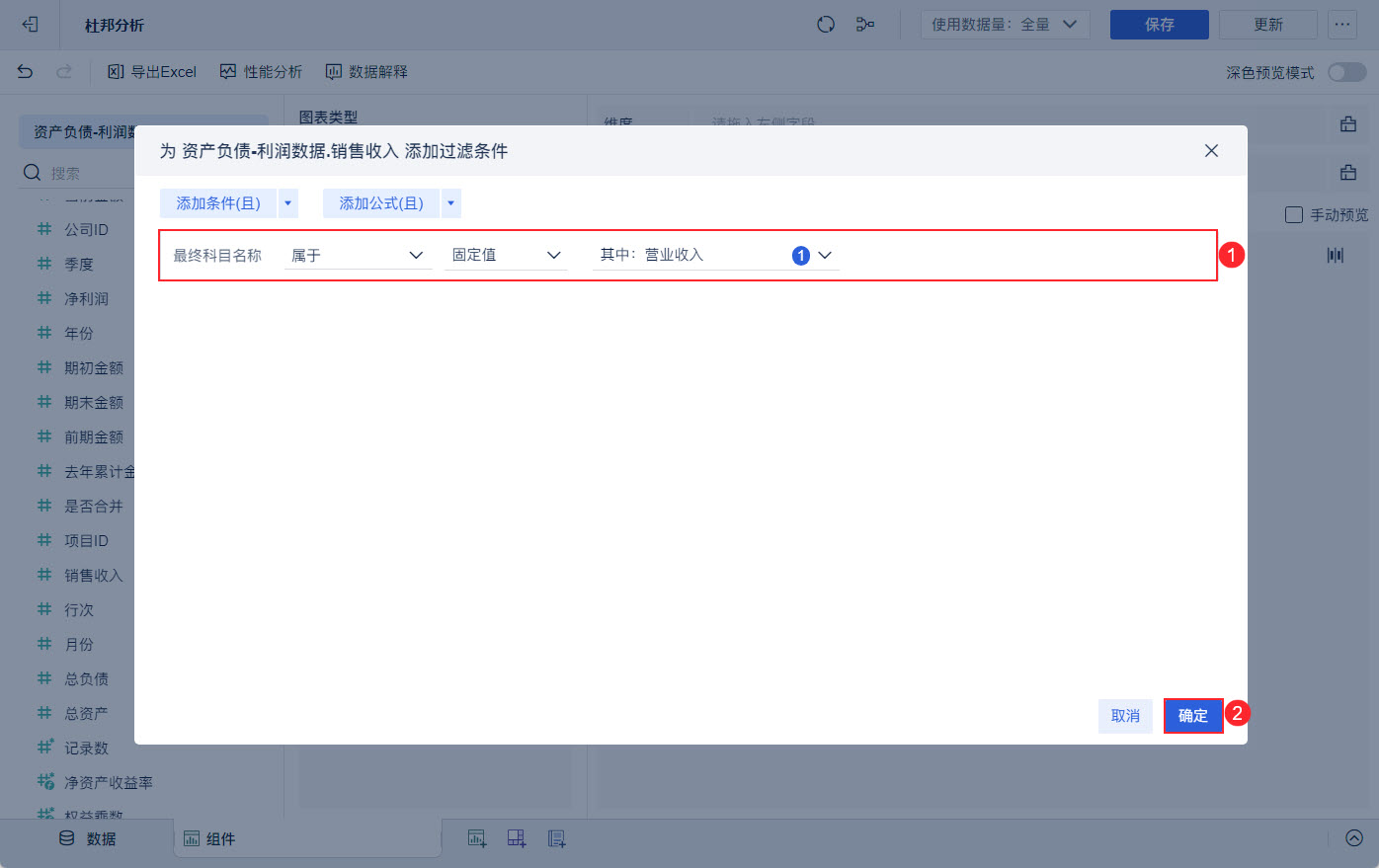Select the 净资产收益率 calculated field
1379x868 pixels.
click(x=109, y=782)
